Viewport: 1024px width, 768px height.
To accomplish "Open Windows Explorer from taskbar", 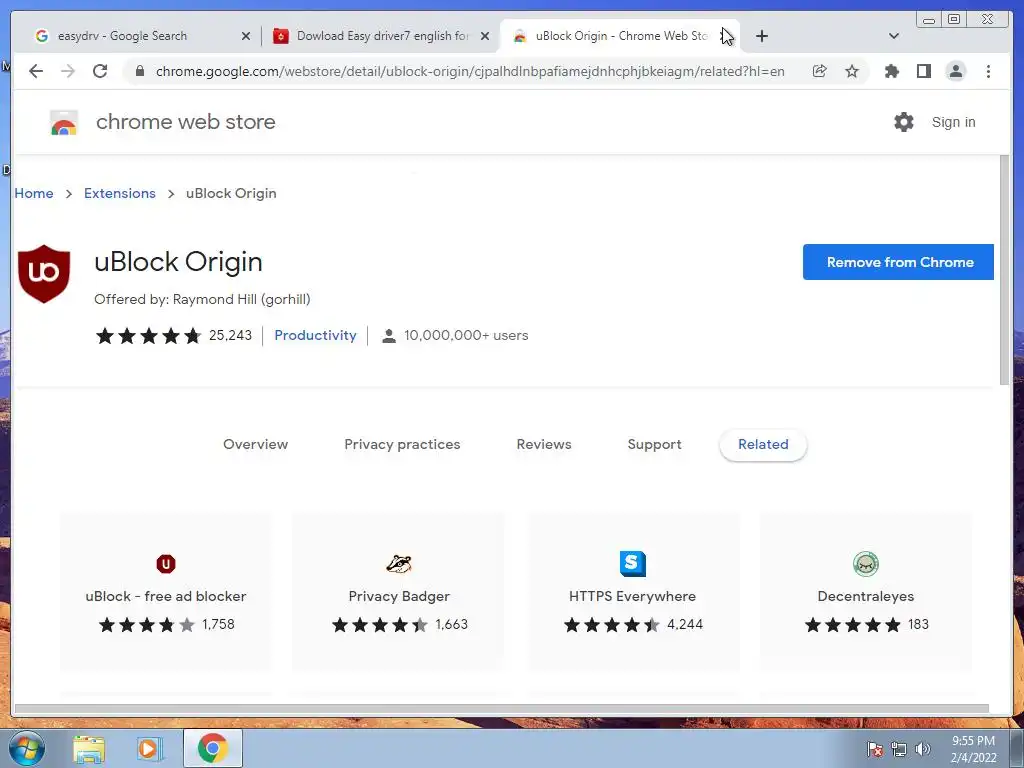I will [89, 748].
